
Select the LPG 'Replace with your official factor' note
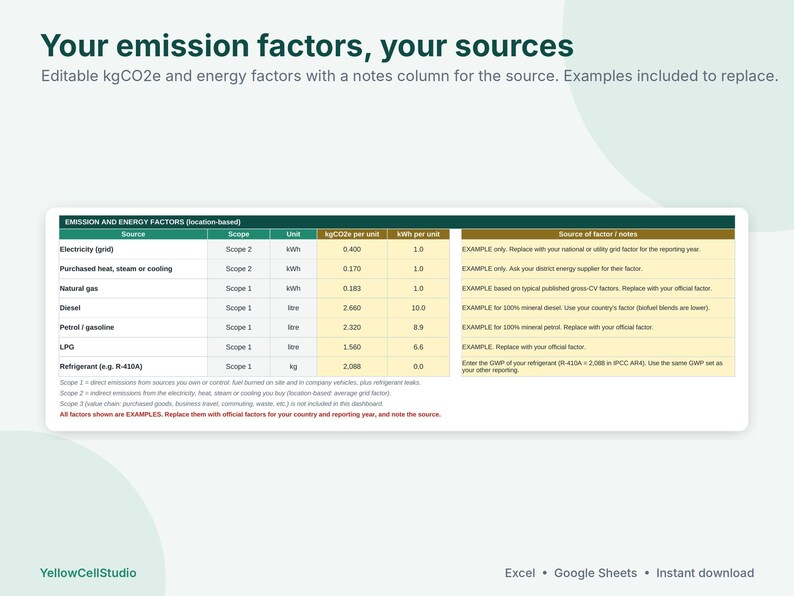[598, 347]
